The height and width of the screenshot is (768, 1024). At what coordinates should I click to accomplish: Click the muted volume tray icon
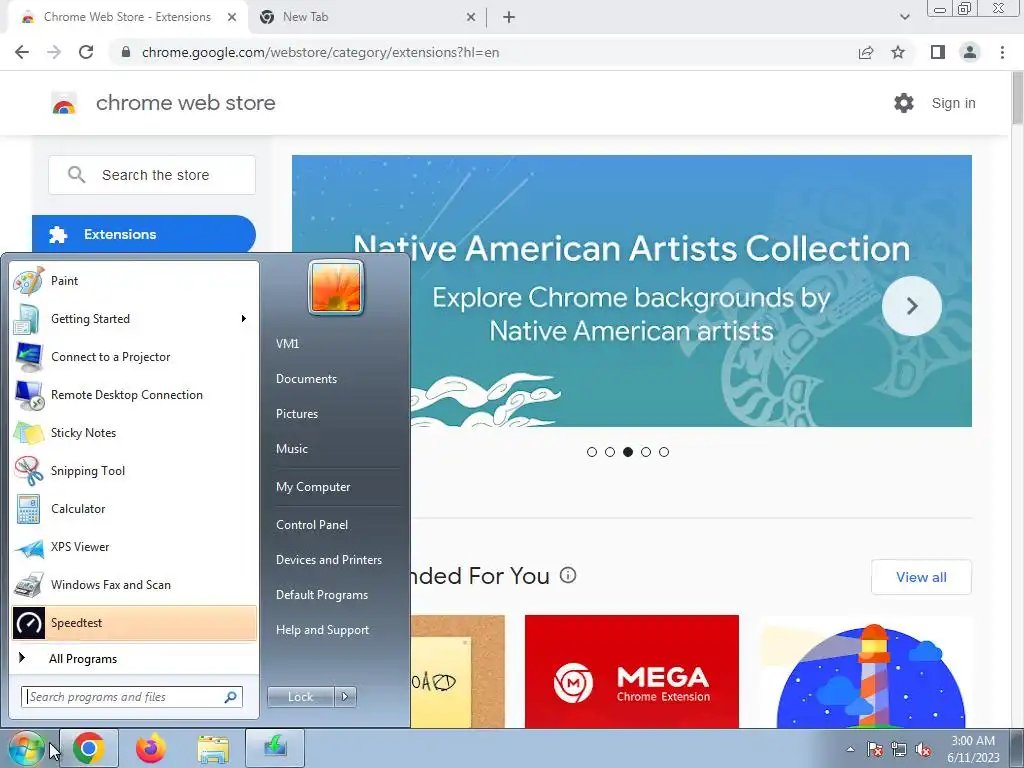(923, 749)
